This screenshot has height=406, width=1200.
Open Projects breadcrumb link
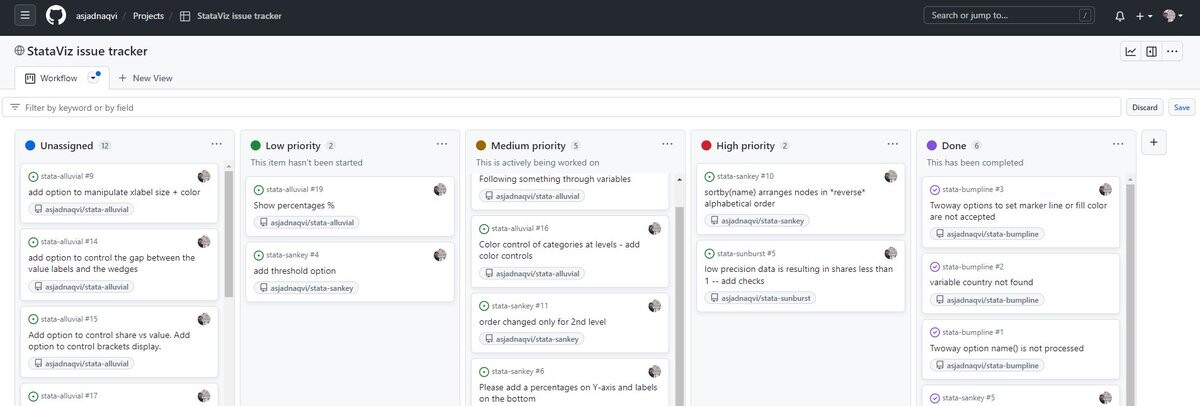(148, 16)
